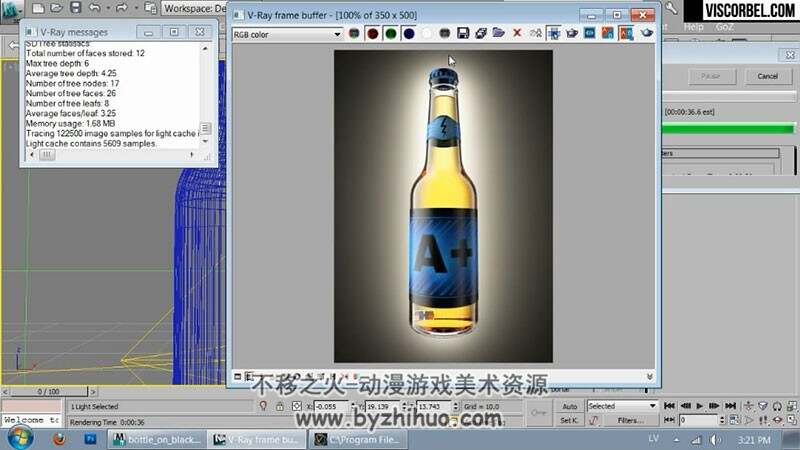Open Windows Start menu
Viewport: 800px width, 450px height.
(20, 438)
